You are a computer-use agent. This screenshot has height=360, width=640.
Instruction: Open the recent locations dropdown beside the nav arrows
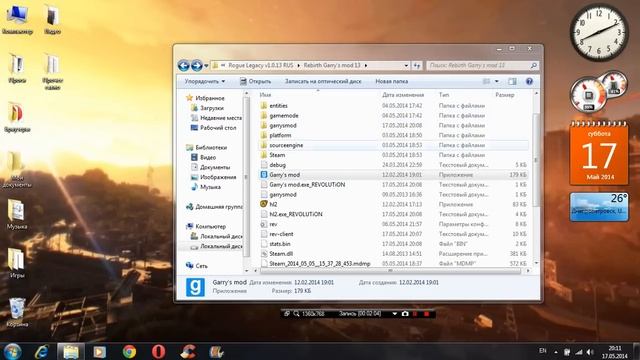pyautogui.click(x=206, y=66)
